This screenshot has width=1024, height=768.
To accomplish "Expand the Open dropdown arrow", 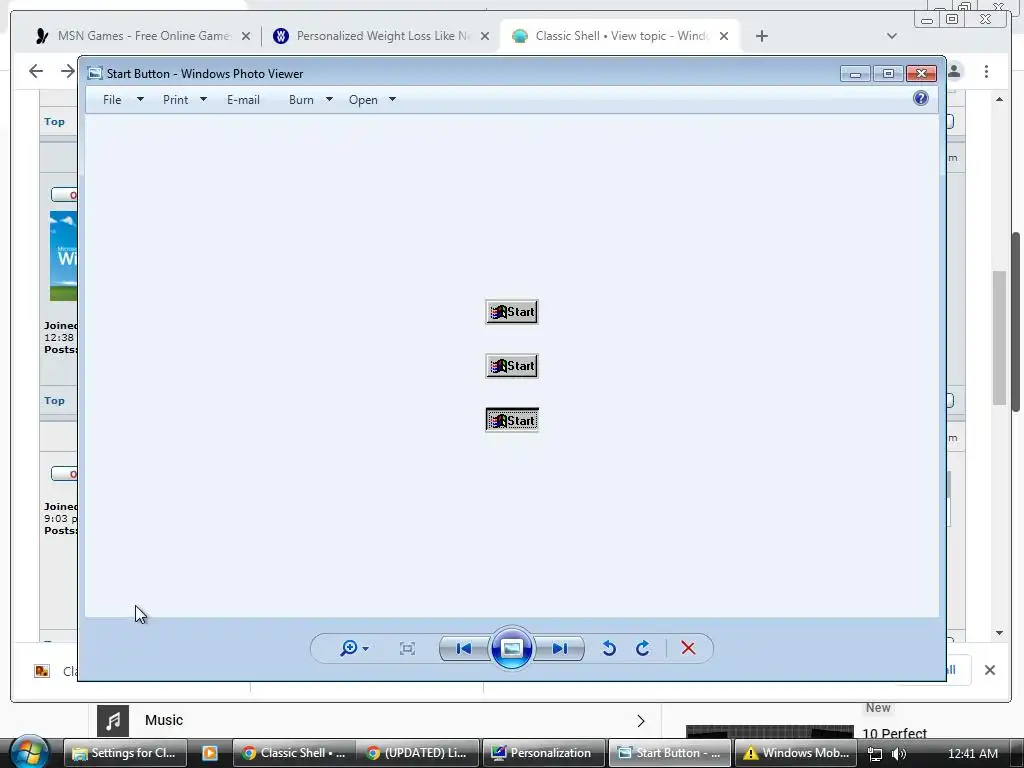I will pyautogui.click(x=392, y=99).
